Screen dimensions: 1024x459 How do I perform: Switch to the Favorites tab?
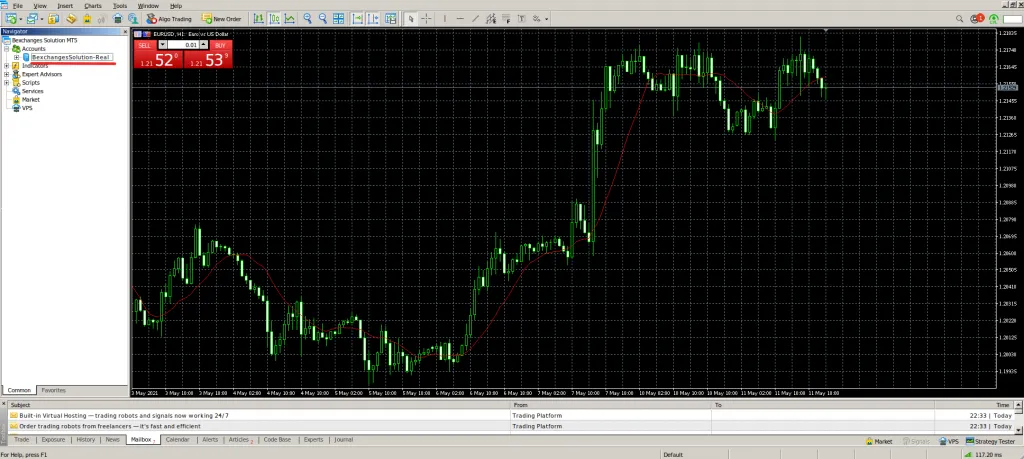pyautogui.click(x=54, y=390)
